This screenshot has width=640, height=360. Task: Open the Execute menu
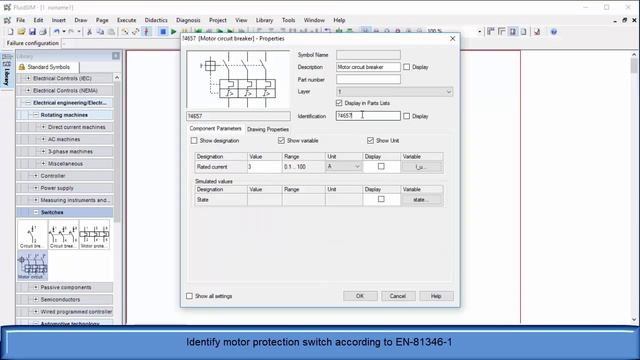tap(127, 20)
